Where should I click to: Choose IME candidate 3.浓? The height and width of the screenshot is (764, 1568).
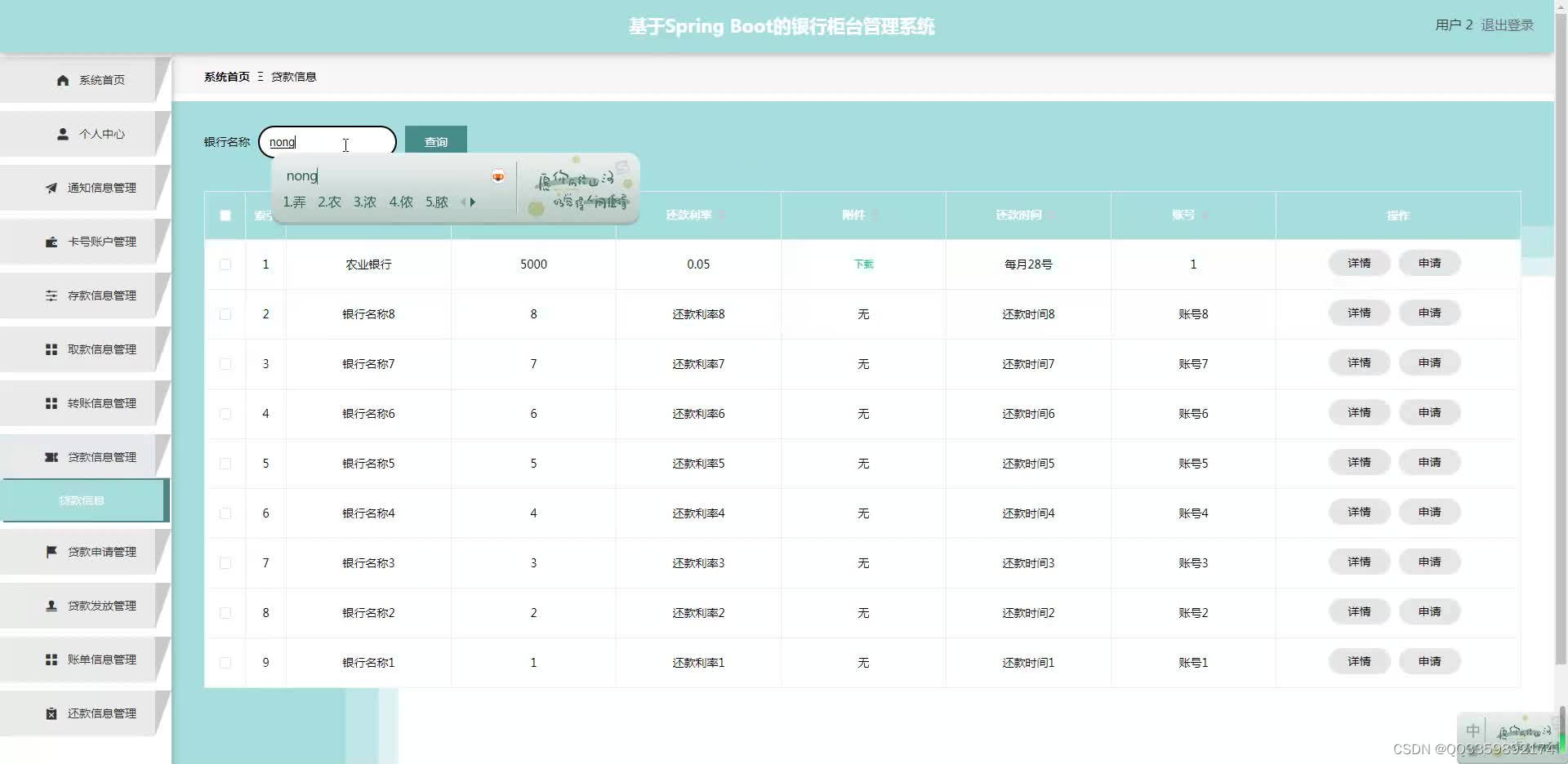[x=365, y=202]
